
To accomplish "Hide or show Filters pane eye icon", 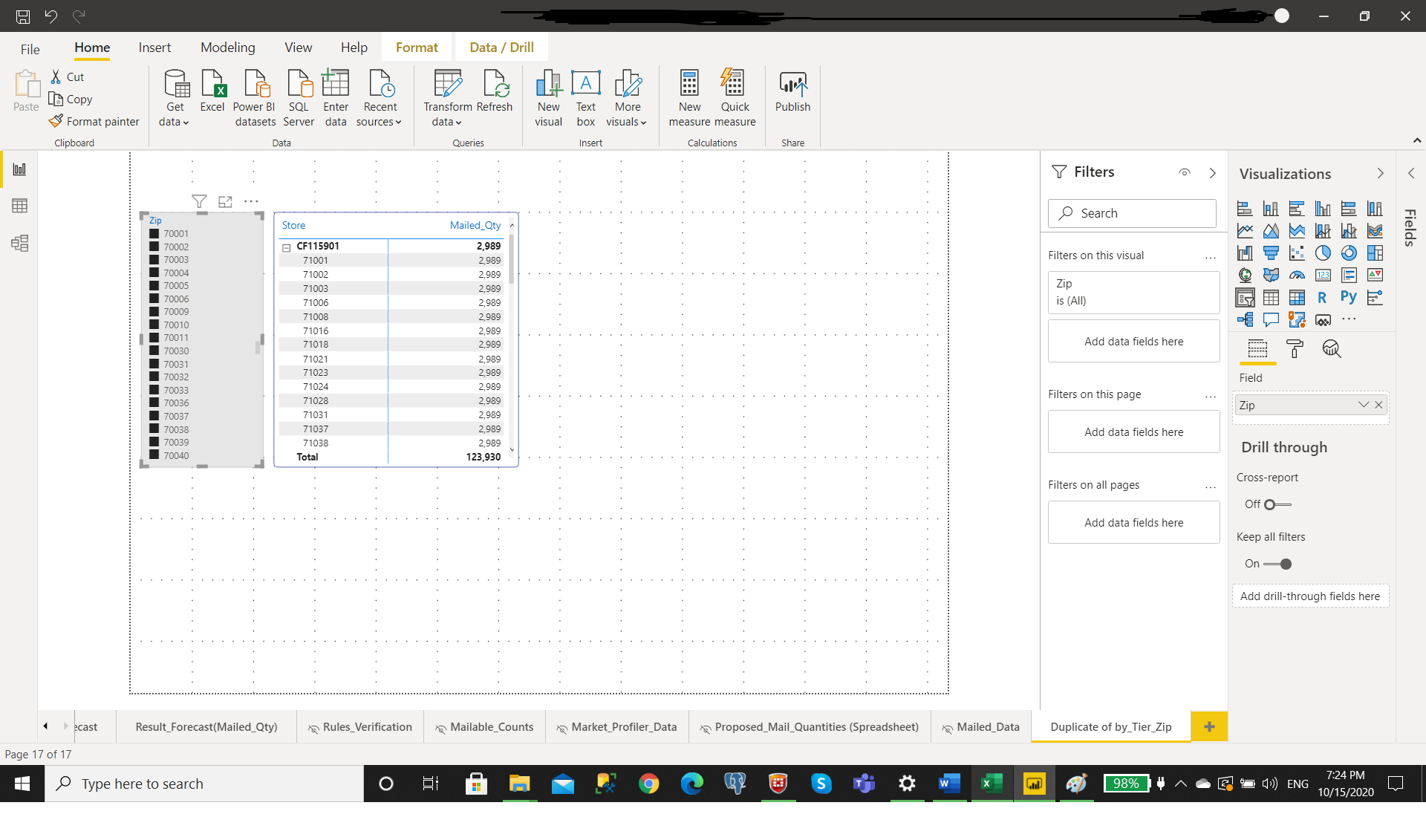I will pyautogui.click(x=1185, y=172).
